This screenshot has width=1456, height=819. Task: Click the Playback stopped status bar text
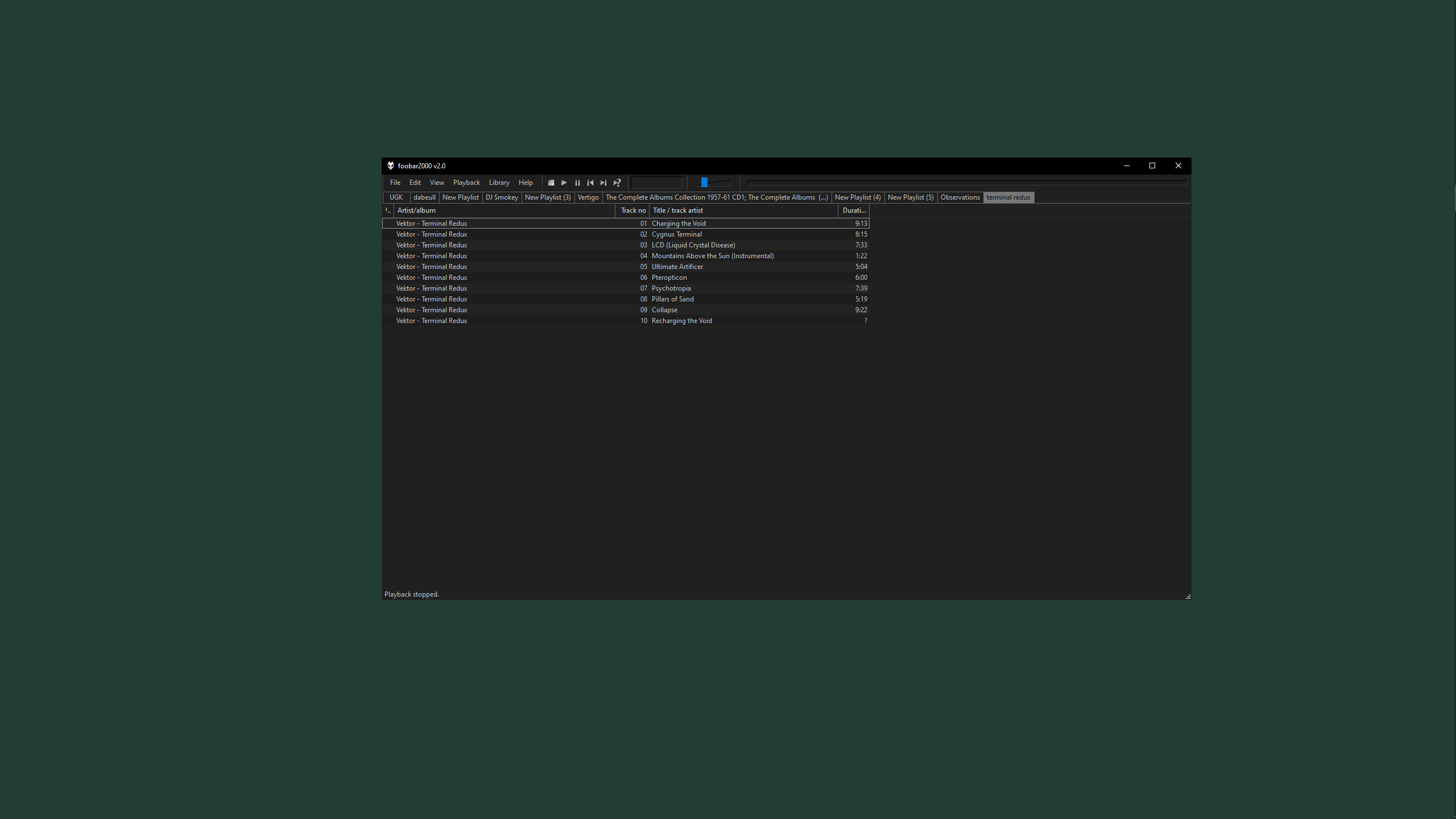pyautogui.click(x=412, y=594)
